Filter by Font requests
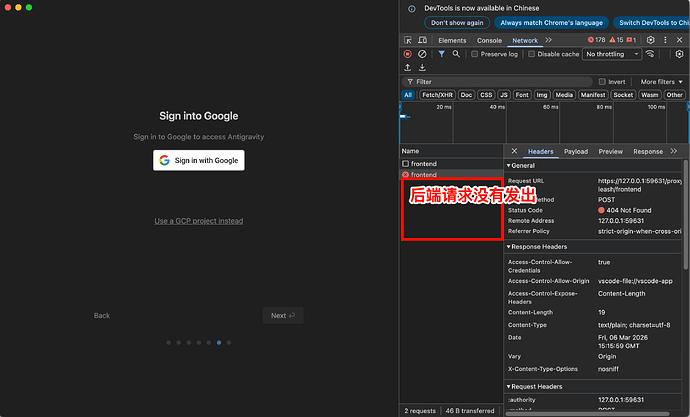Screen dimensions: 690x417 tap(522, 95)
